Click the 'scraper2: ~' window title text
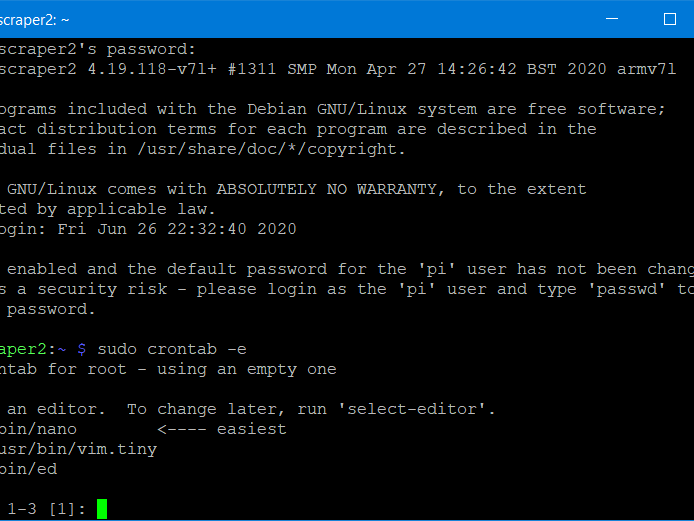Image resolution: width=694 pixels, height=521 pixels. [35, 20]
